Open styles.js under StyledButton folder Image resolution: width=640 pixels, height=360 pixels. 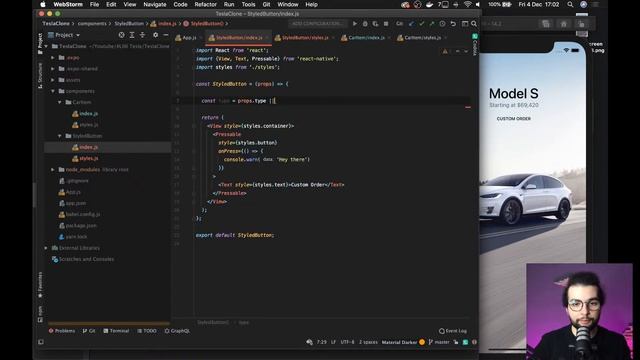pos(89,158)
